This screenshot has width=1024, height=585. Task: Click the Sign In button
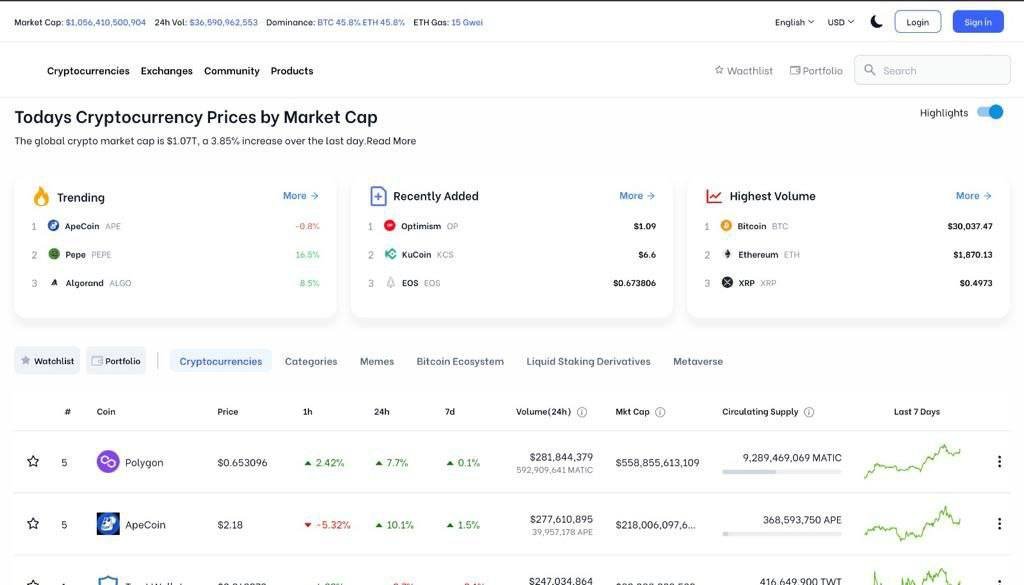[978, 22]
